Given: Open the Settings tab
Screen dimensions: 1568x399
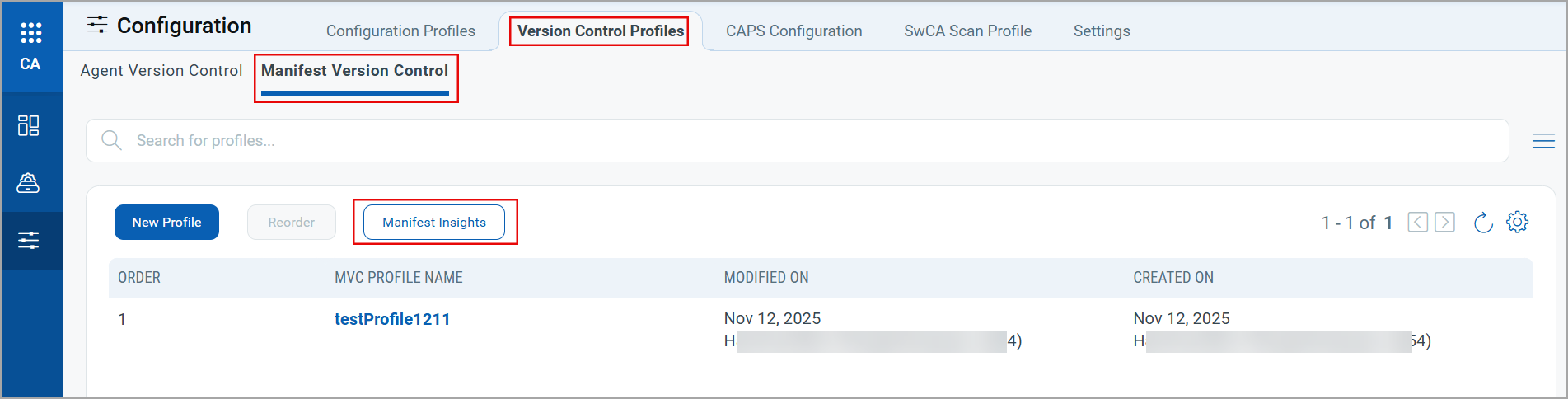Looking at the screenshot, I should coord(1101,31).
